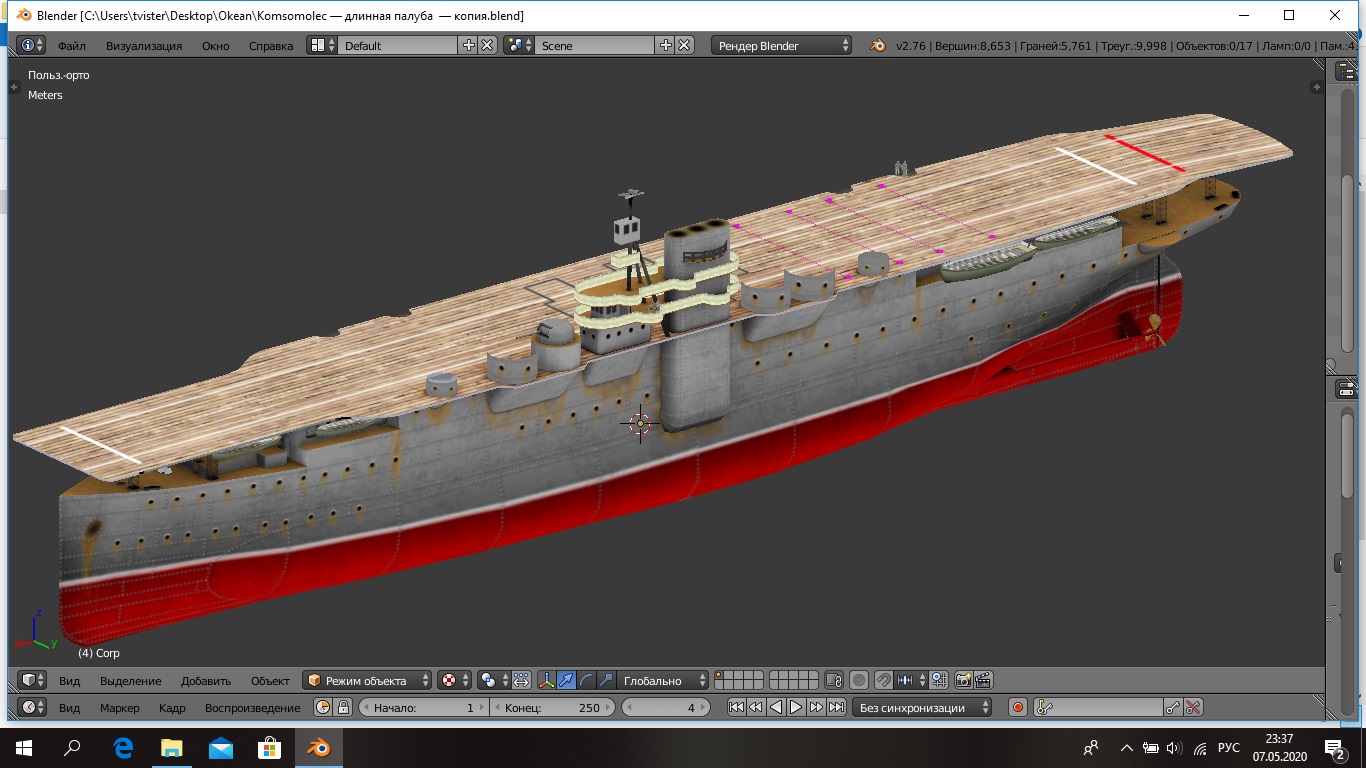Toggle snap magnet in 3D view header
This screenshot has width=1366, height=768.
[883, 681]
